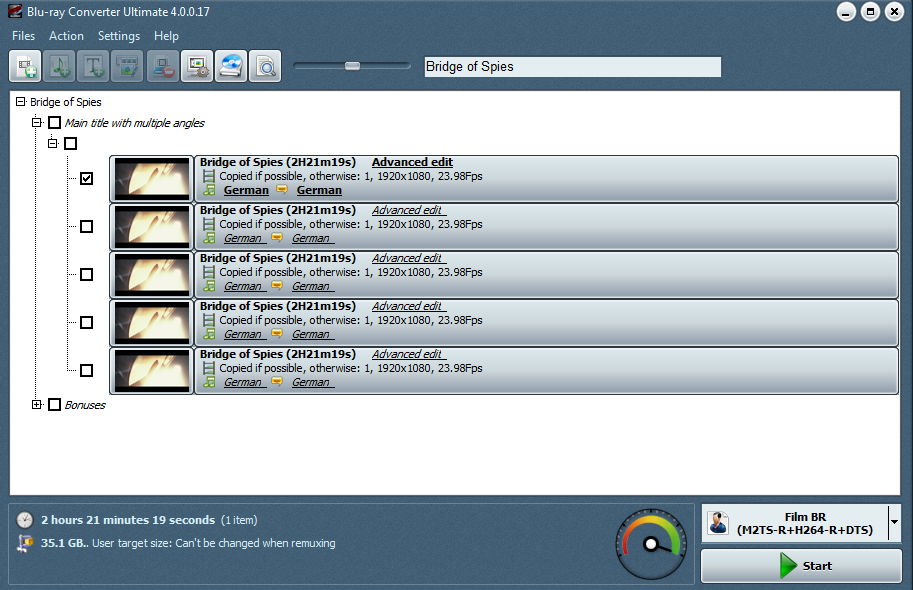Screen dimensions: 913x590
Task: Click the audio German link in the third title
Action: [x=244, y=287]
